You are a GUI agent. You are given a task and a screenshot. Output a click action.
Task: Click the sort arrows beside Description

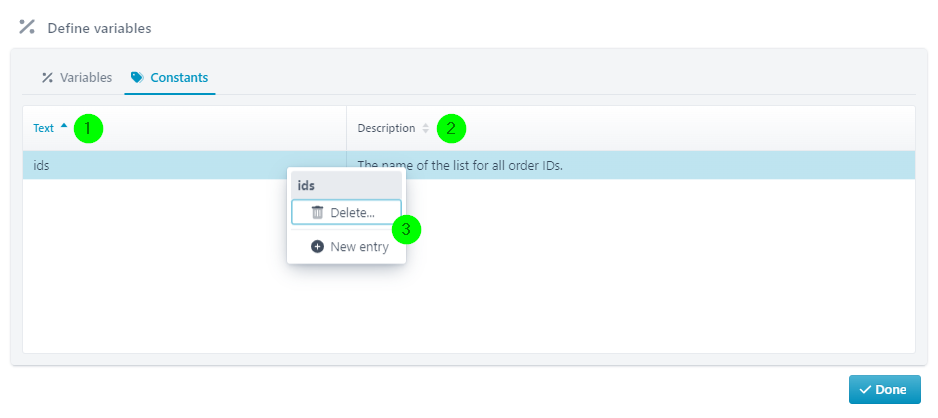click(425, 128)
